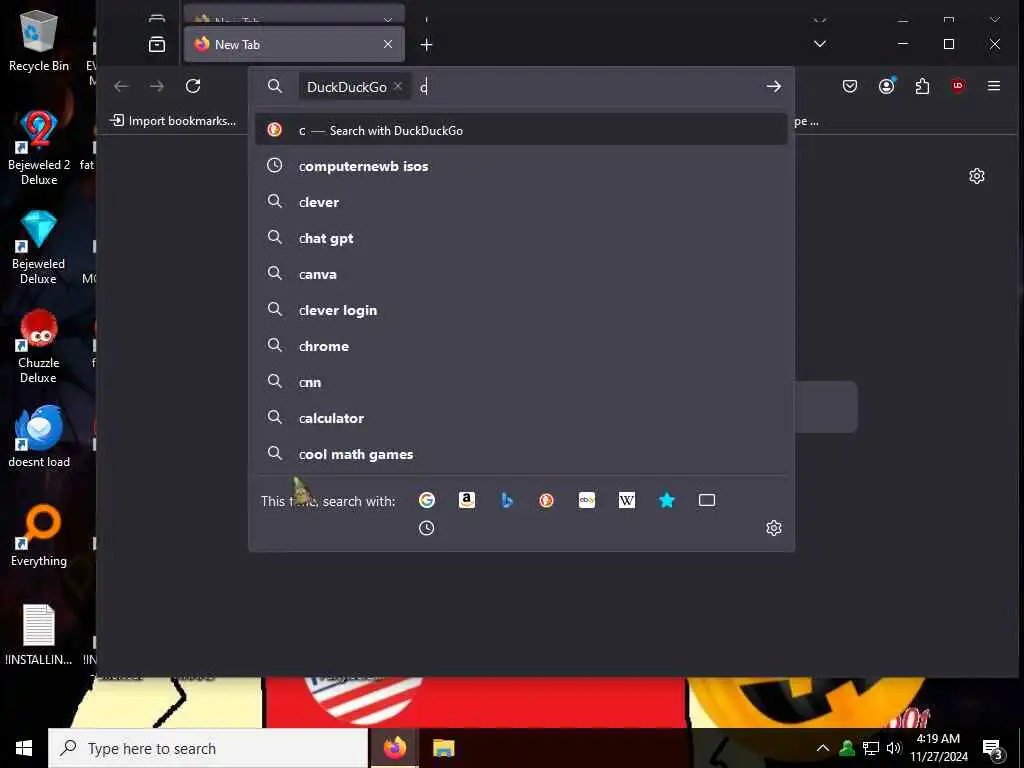Open the Extensions puzzle icon
1024x768 pixels.
pos(922,86)
